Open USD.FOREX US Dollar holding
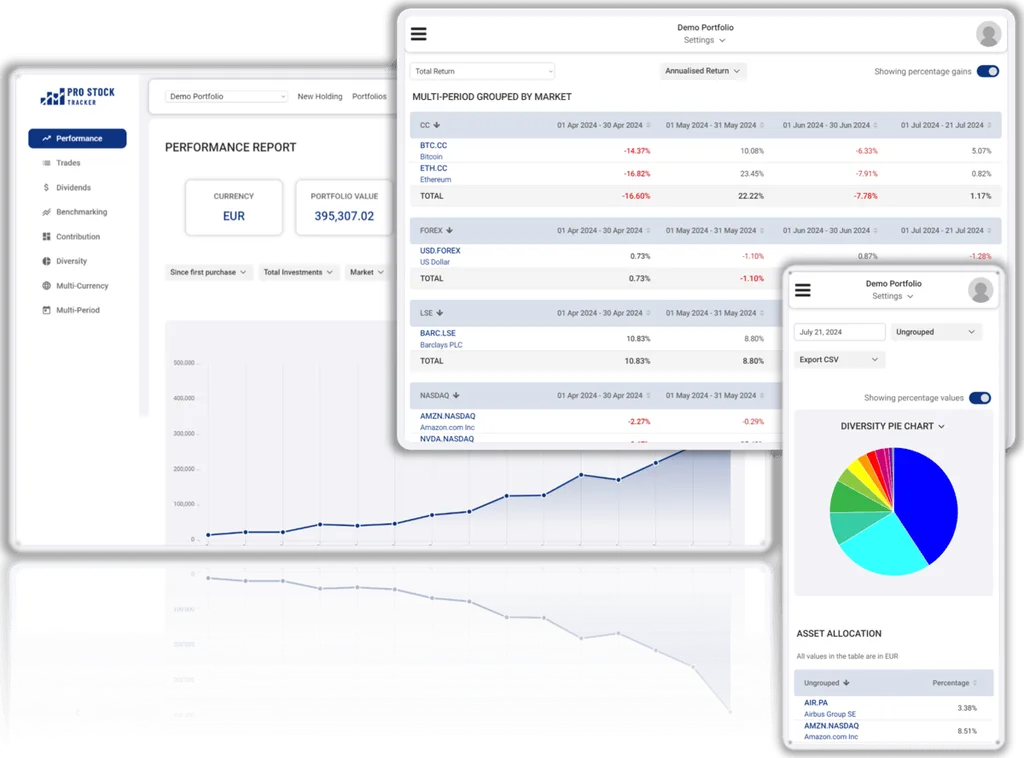Screen dimensions: 1024x758 click(x=440, y=256)
